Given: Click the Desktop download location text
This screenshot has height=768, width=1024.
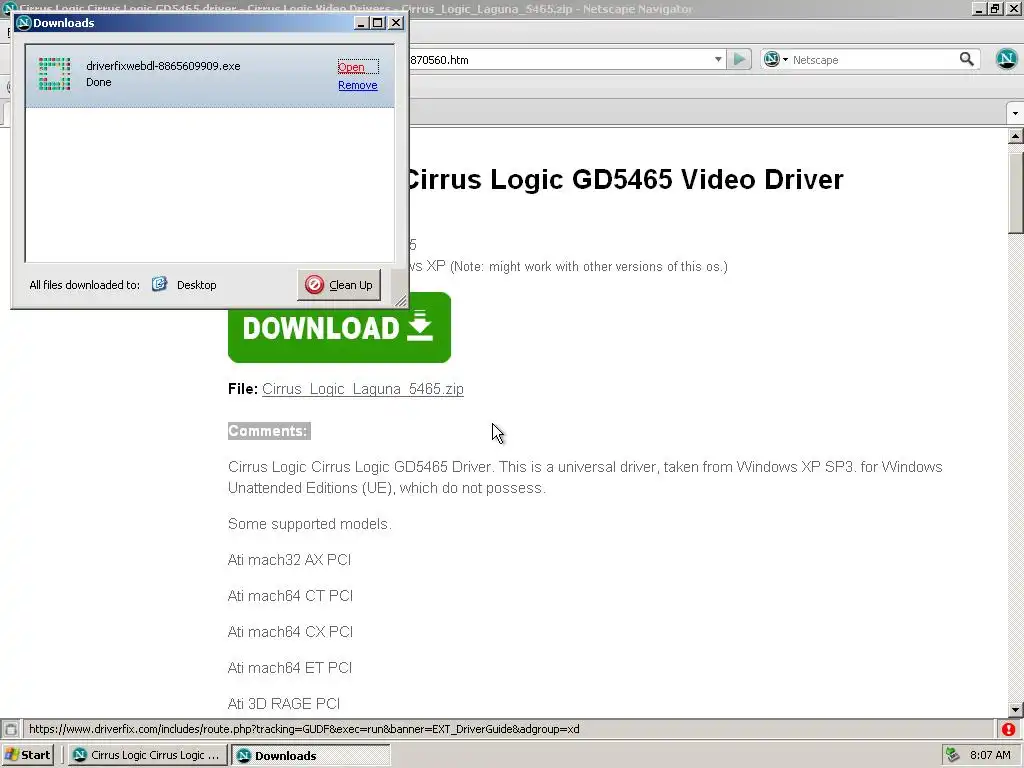Looking at the screenshot, I should pos(197,285).
